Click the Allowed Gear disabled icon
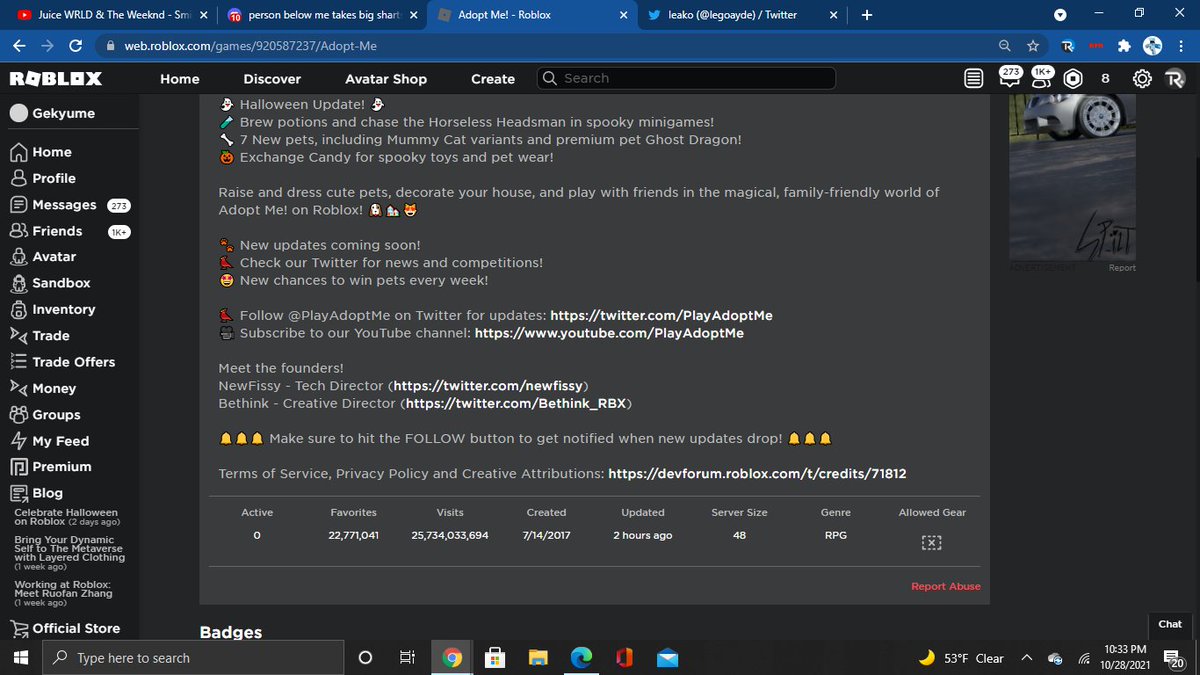This screenshot has height=675, width=1200. pos(932,542)
